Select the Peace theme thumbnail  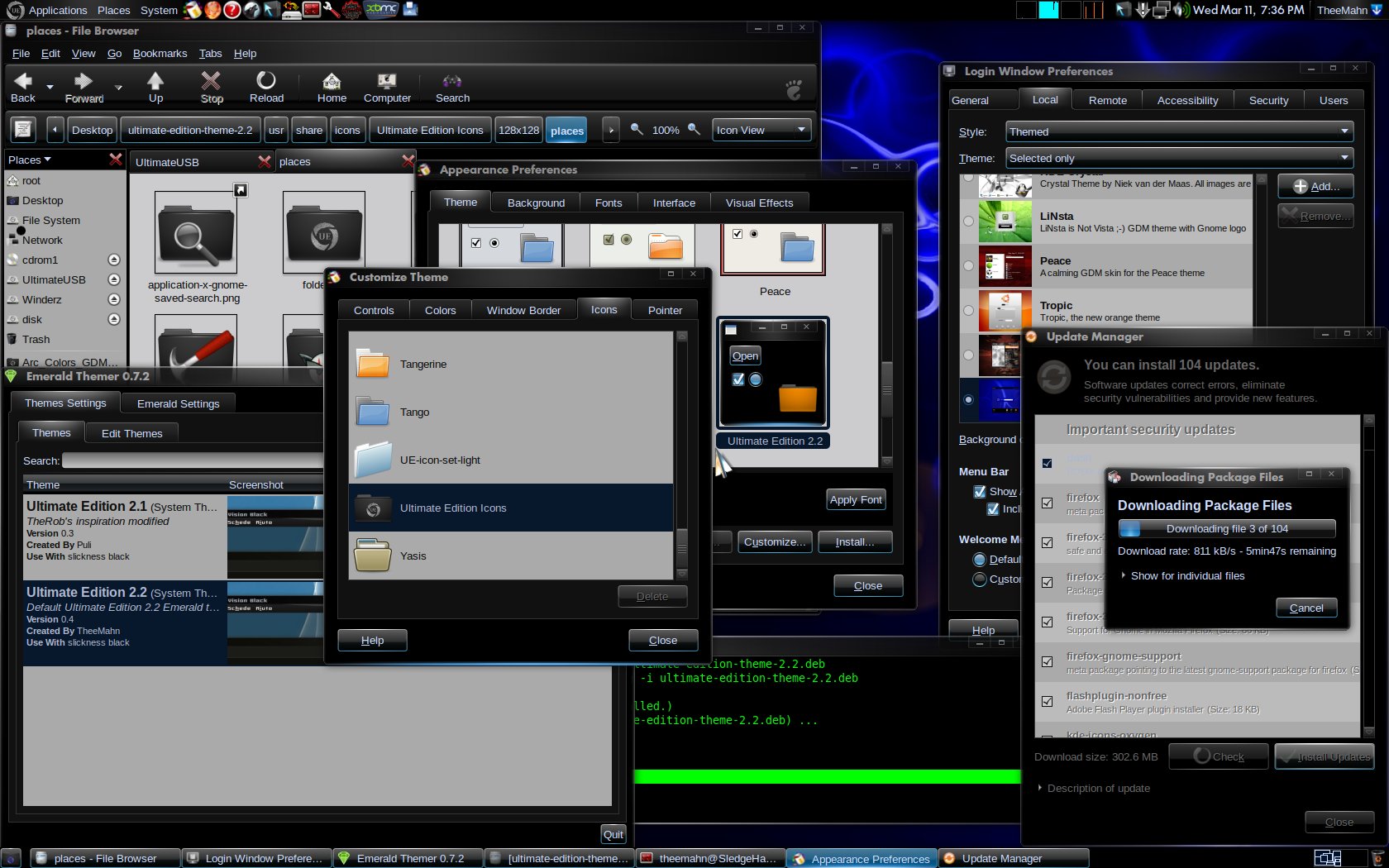point(773,248)
